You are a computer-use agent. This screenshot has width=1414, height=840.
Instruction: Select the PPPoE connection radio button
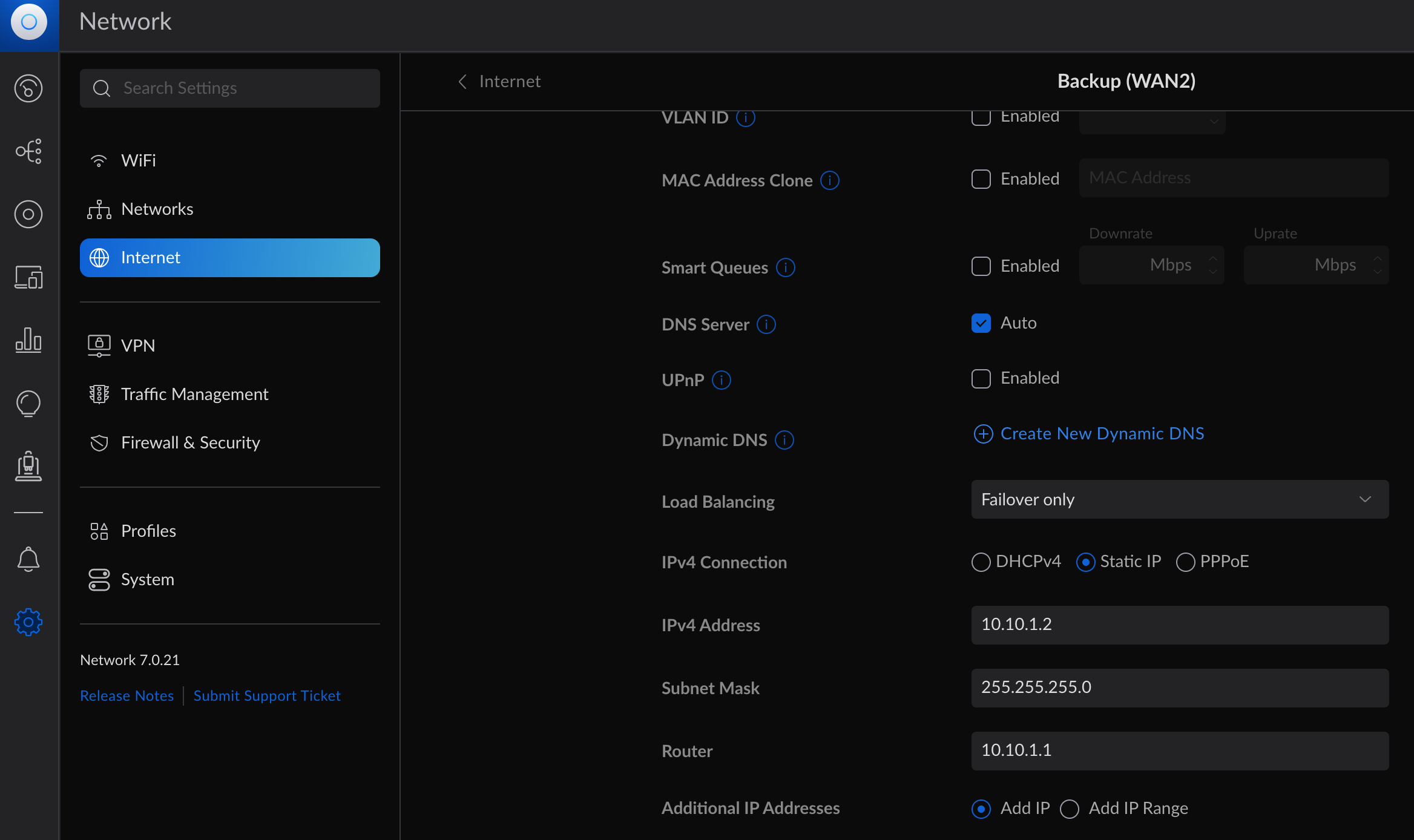[x=1185, y=562]
